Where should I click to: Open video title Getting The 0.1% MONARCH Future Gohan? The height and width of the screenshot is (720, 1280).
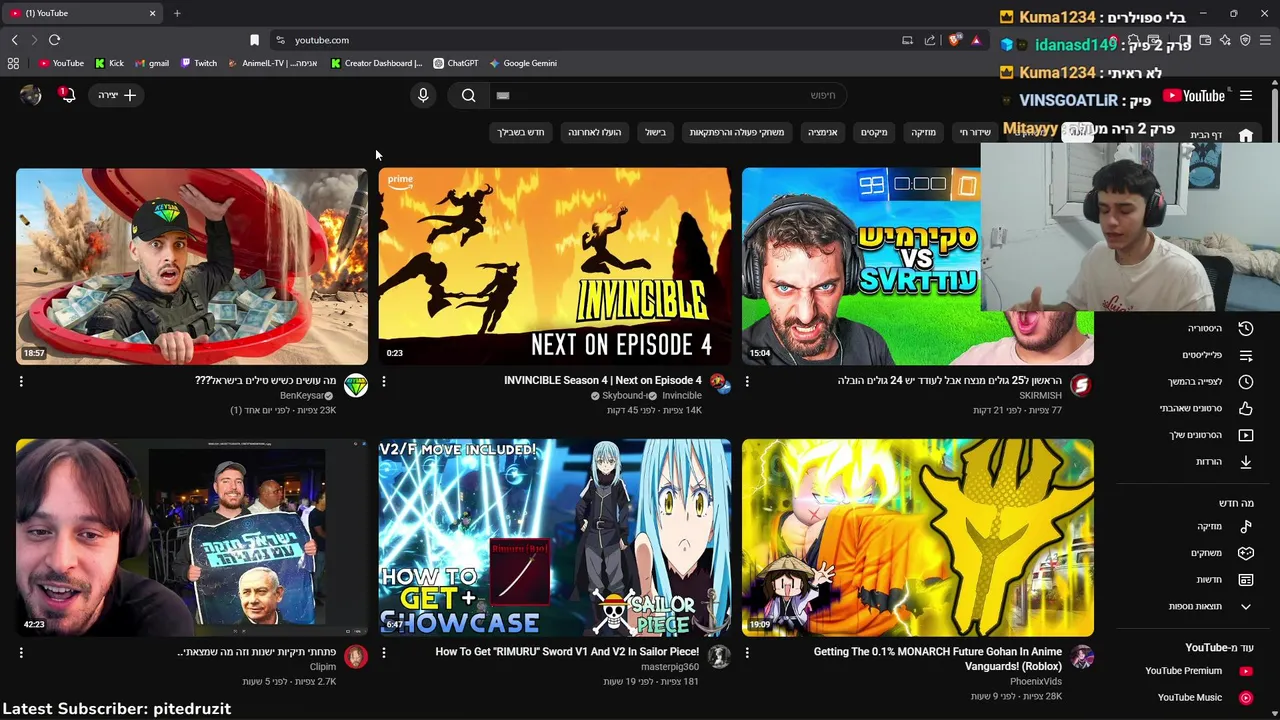point(938,658)
